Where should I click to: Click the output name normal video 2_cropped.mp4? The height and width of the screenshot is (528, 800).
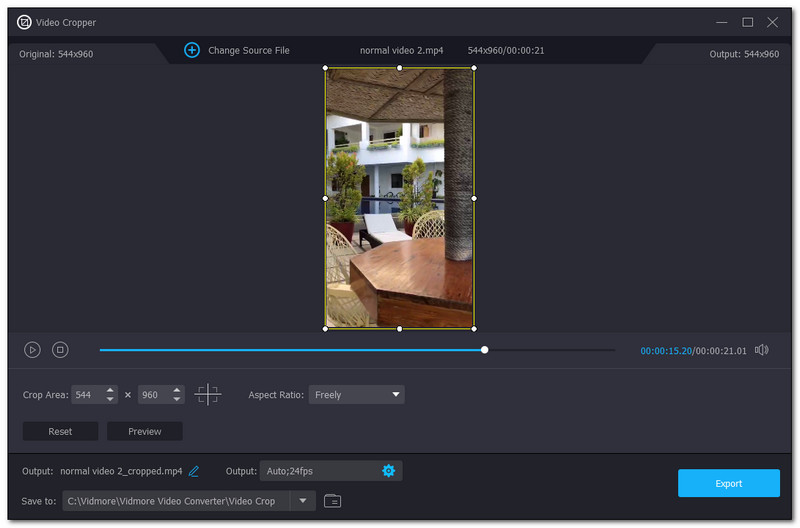tap(121, 471)
